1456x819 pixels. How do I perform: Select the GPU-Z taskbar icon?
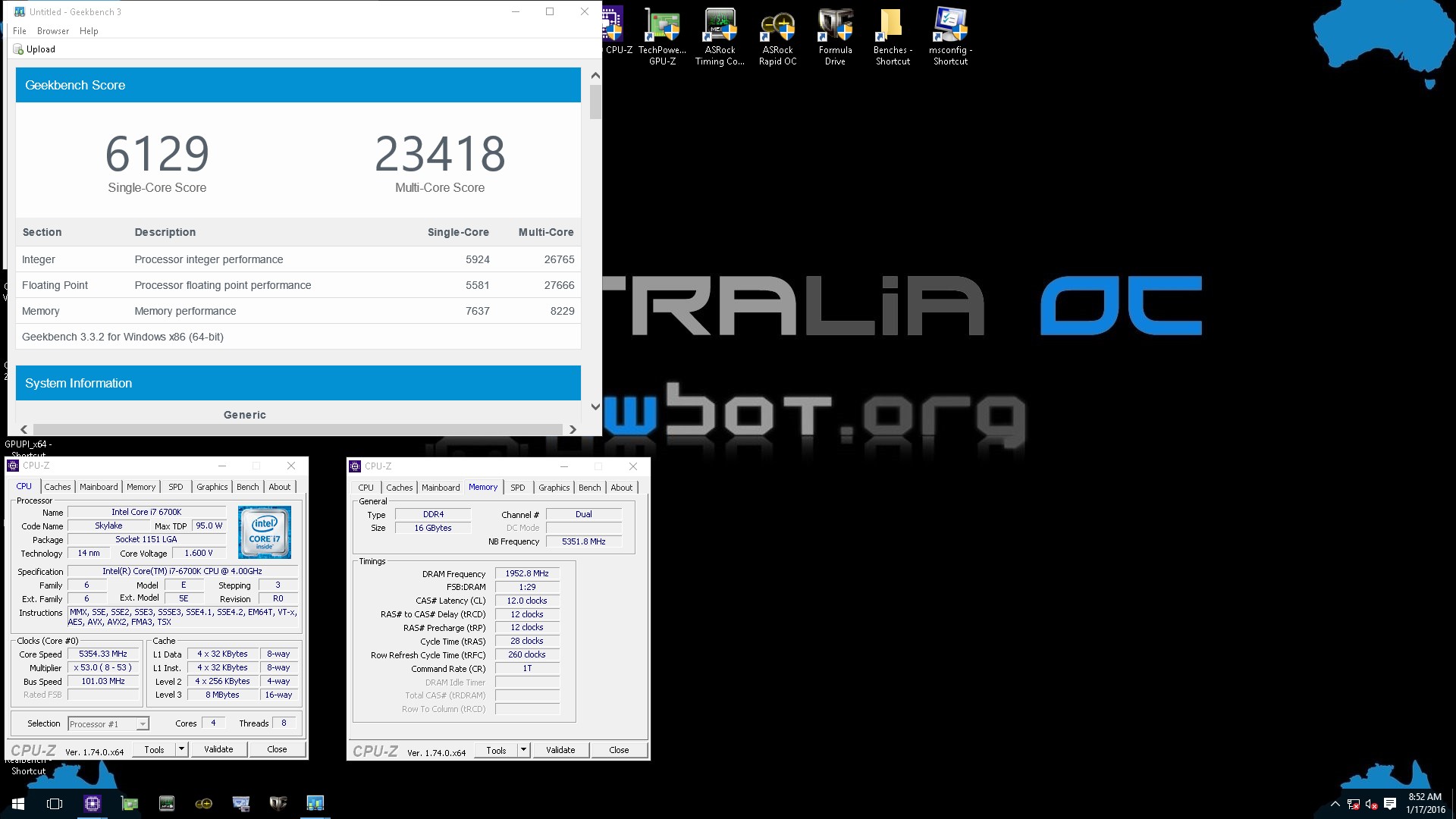130,803
